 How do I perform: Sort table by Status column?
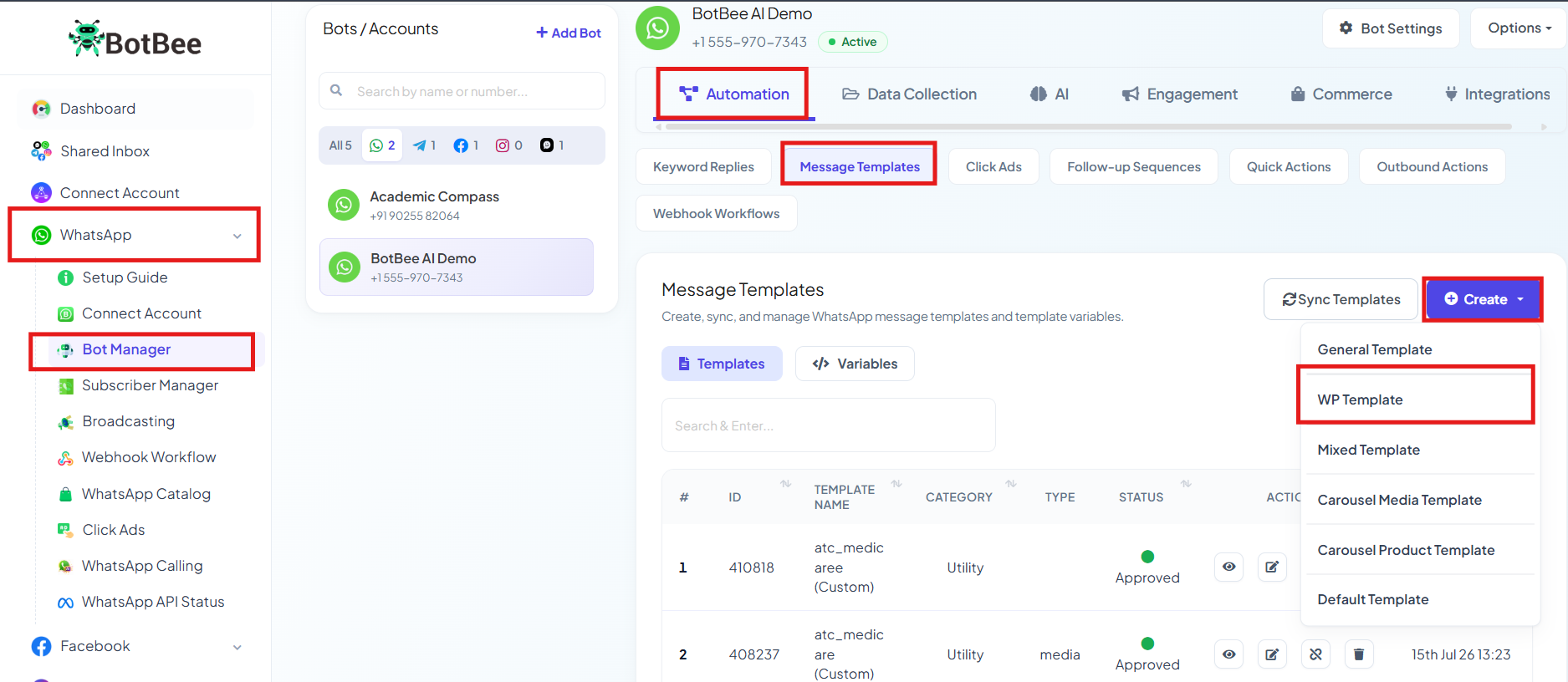pos(1186,485)
